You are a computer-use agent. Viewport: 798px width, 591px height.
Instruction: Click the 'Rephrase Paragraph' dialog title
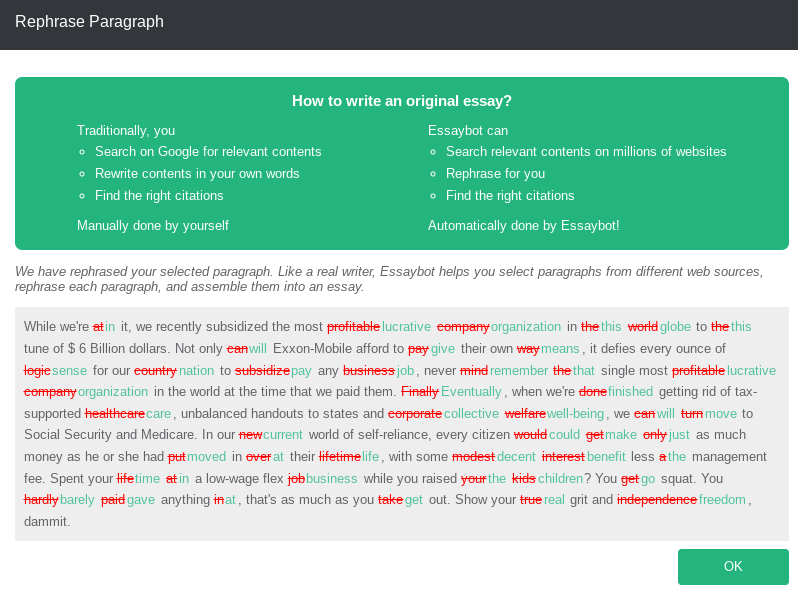click(90, 21)
